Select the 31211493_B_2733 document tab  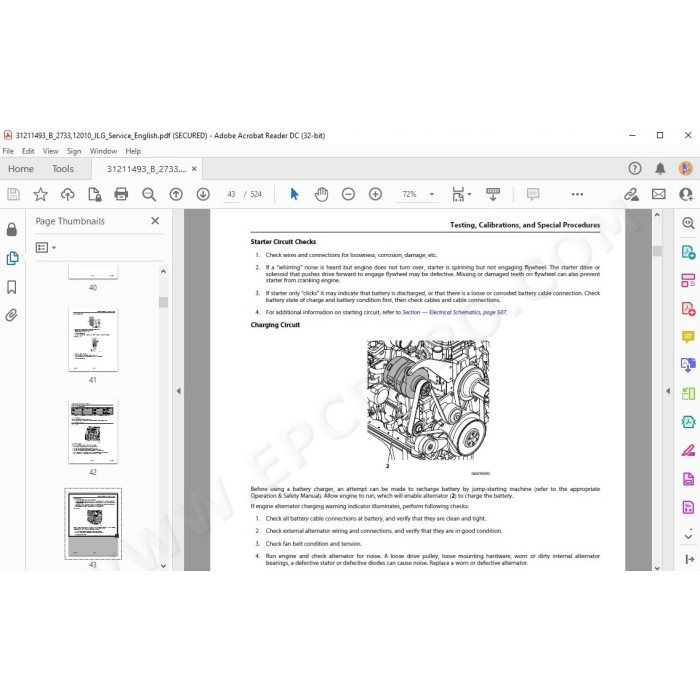pyautogui.click(x=146, y=169)
